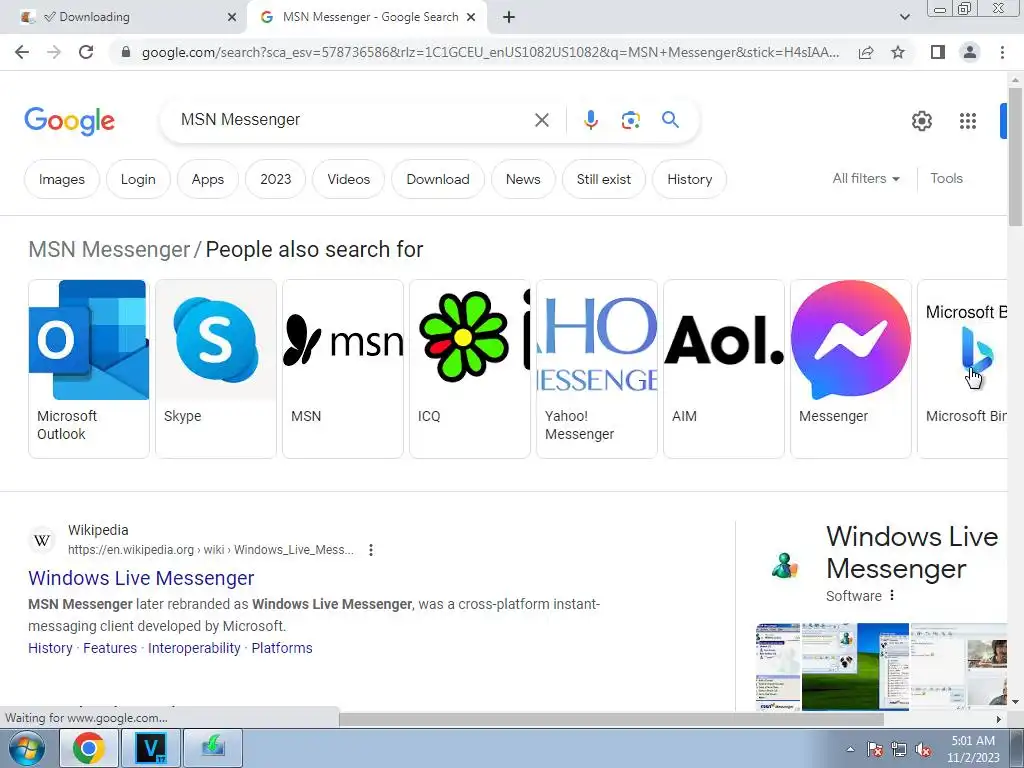Select the Download filter chip
Image resolution: width=1024 pixels, height=768 pixels.
pos(438,179)
